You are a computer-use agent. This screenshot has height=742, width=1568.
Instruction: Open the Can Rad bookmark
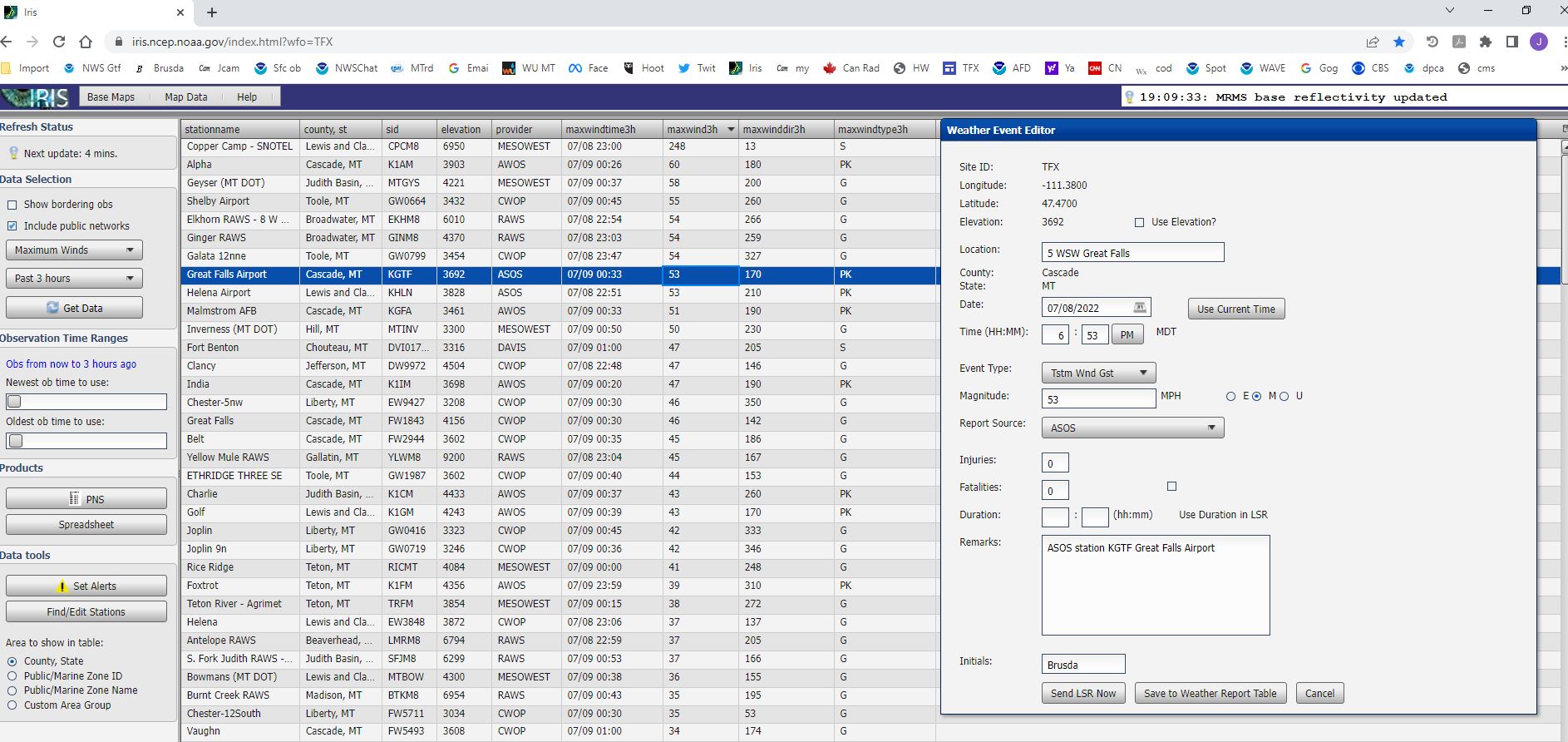coord(851,68)
